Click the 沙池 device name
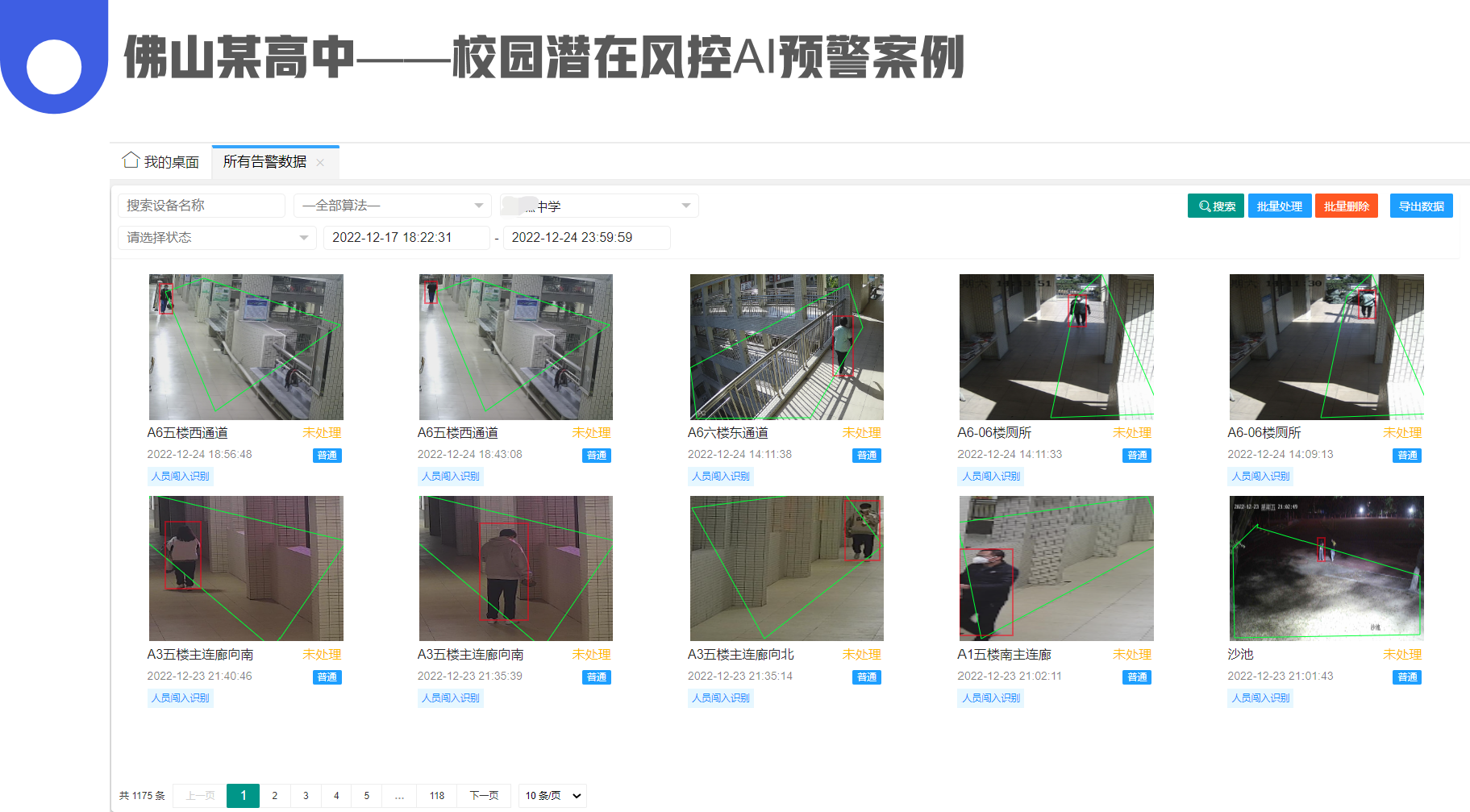 pyautogui.click(x=1240, y=655)
